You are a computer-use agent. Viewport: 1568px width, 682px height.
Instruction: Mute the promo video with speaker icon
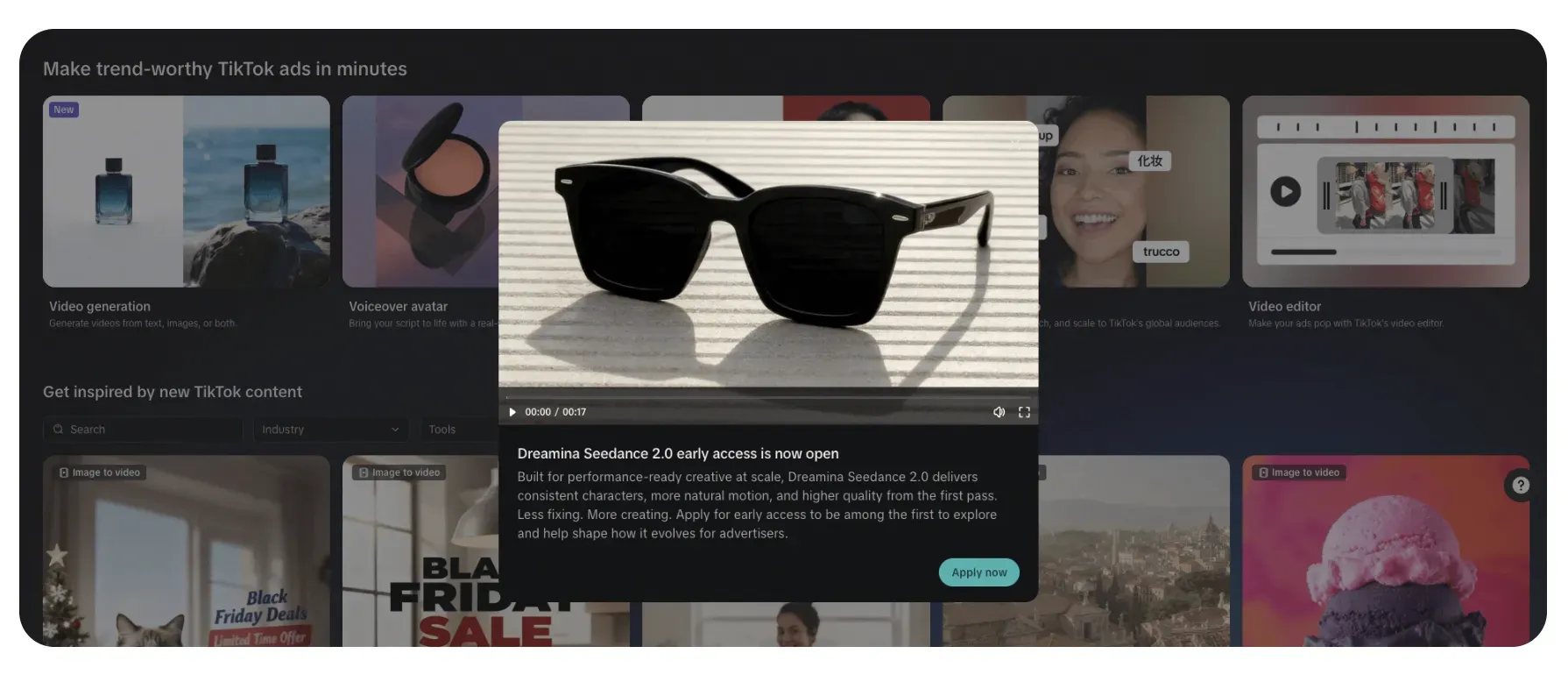[x=999, y=412]
